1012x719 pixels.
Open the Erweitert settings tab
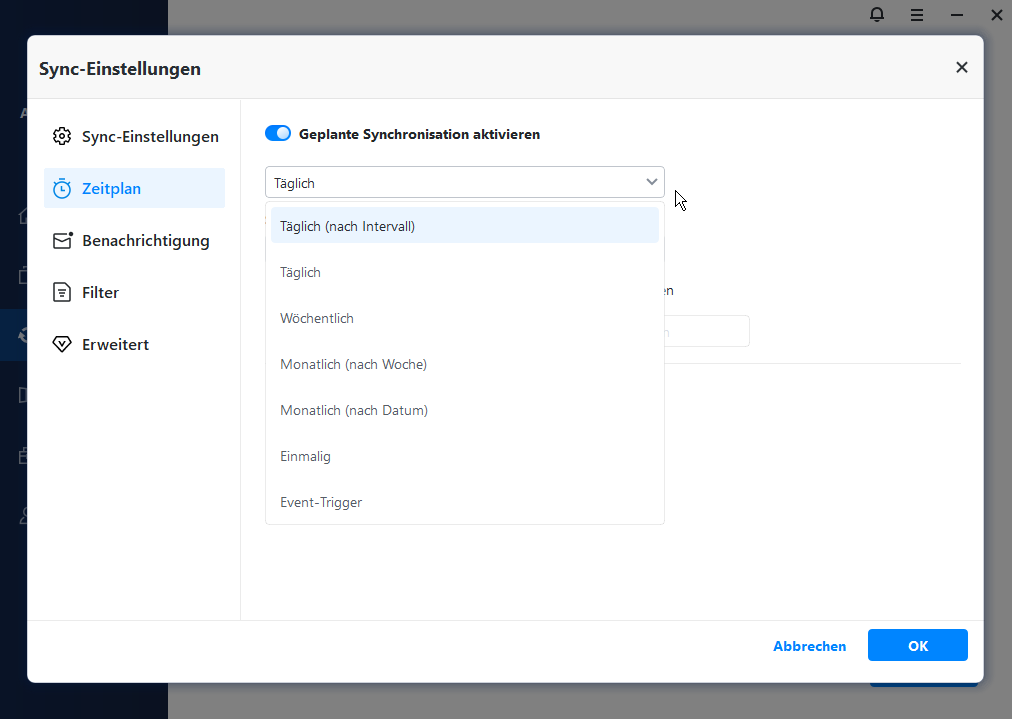(x=115, y=344)
